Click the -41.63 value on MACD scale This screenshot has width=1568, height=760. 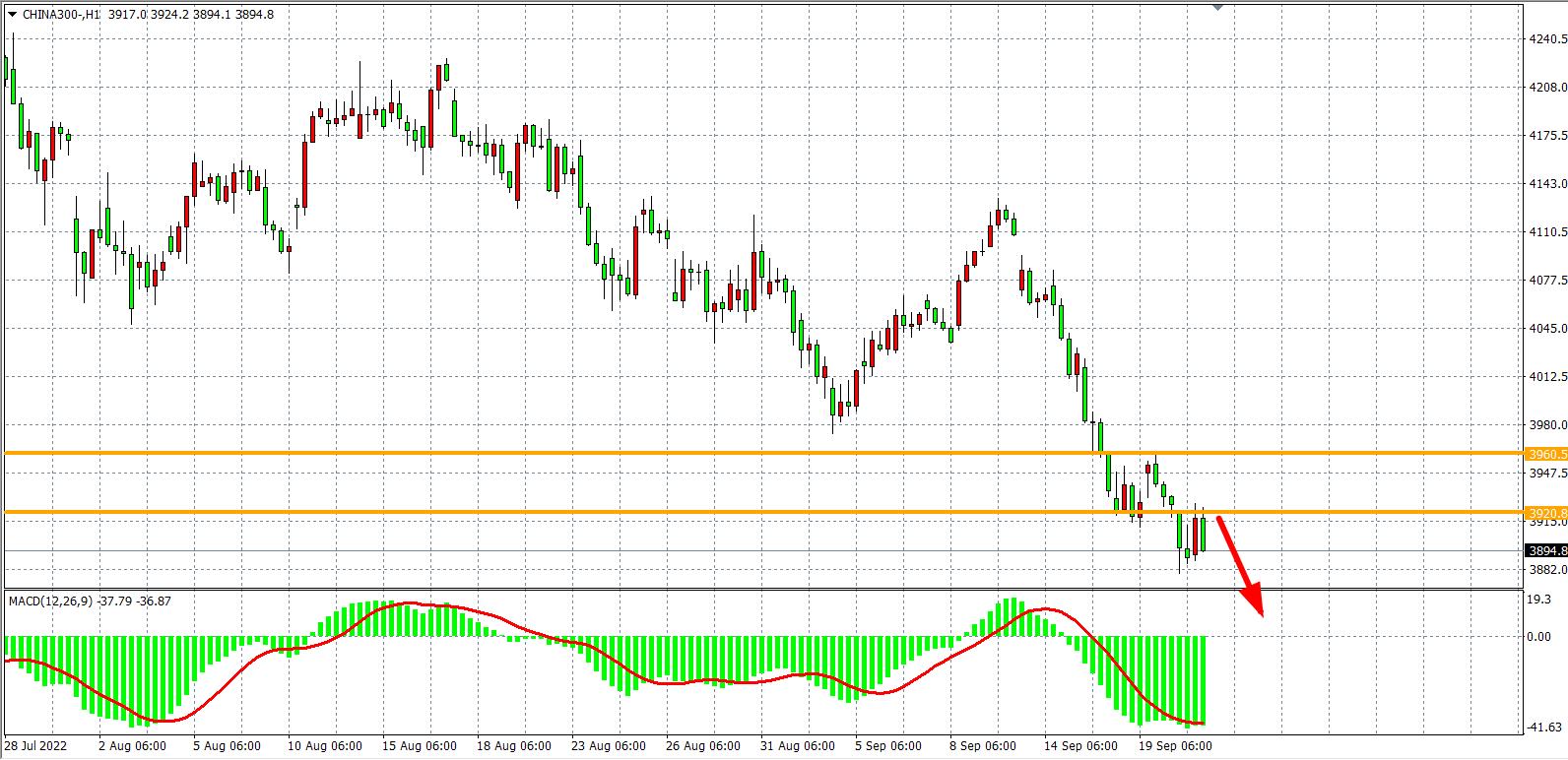click(1542, 728)
